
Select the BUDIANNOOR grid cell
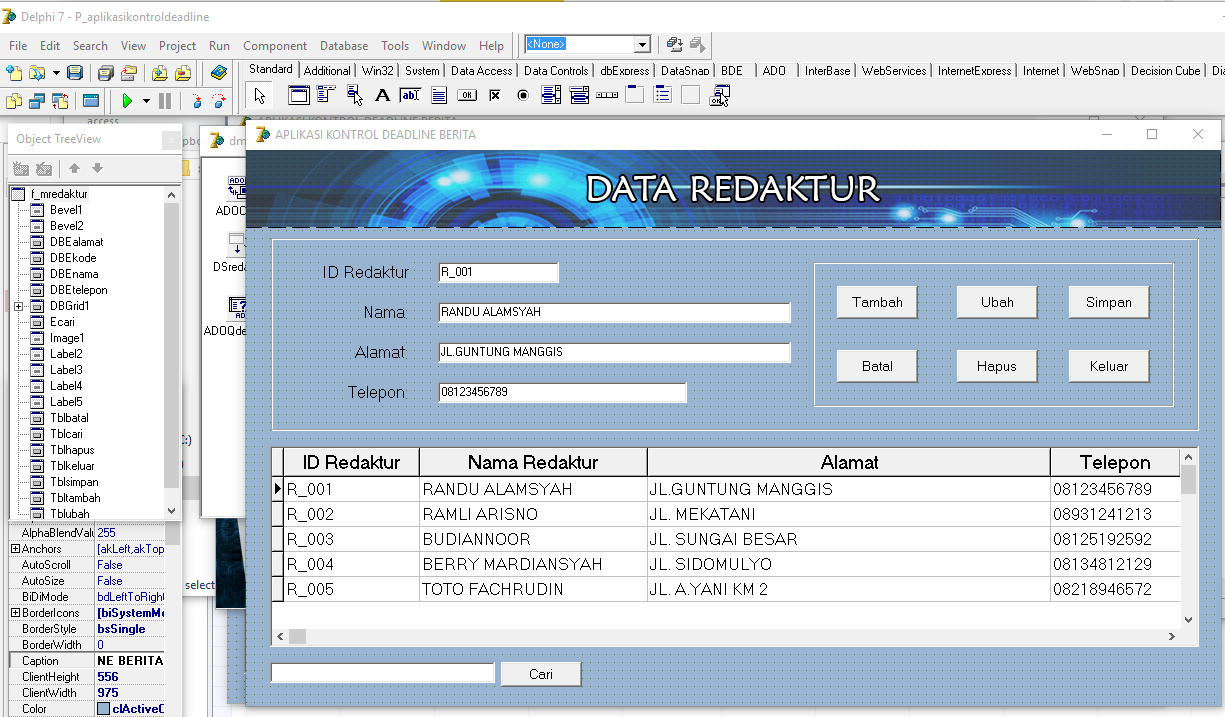[x=533, y=539]
